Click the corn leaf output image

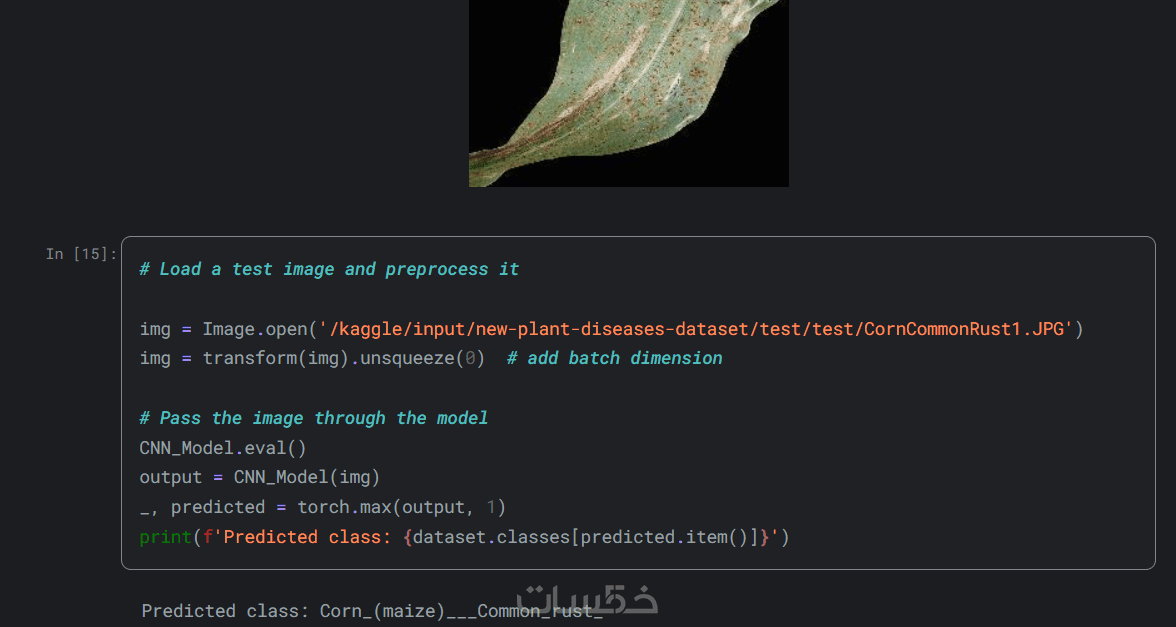tap(628, 93)
